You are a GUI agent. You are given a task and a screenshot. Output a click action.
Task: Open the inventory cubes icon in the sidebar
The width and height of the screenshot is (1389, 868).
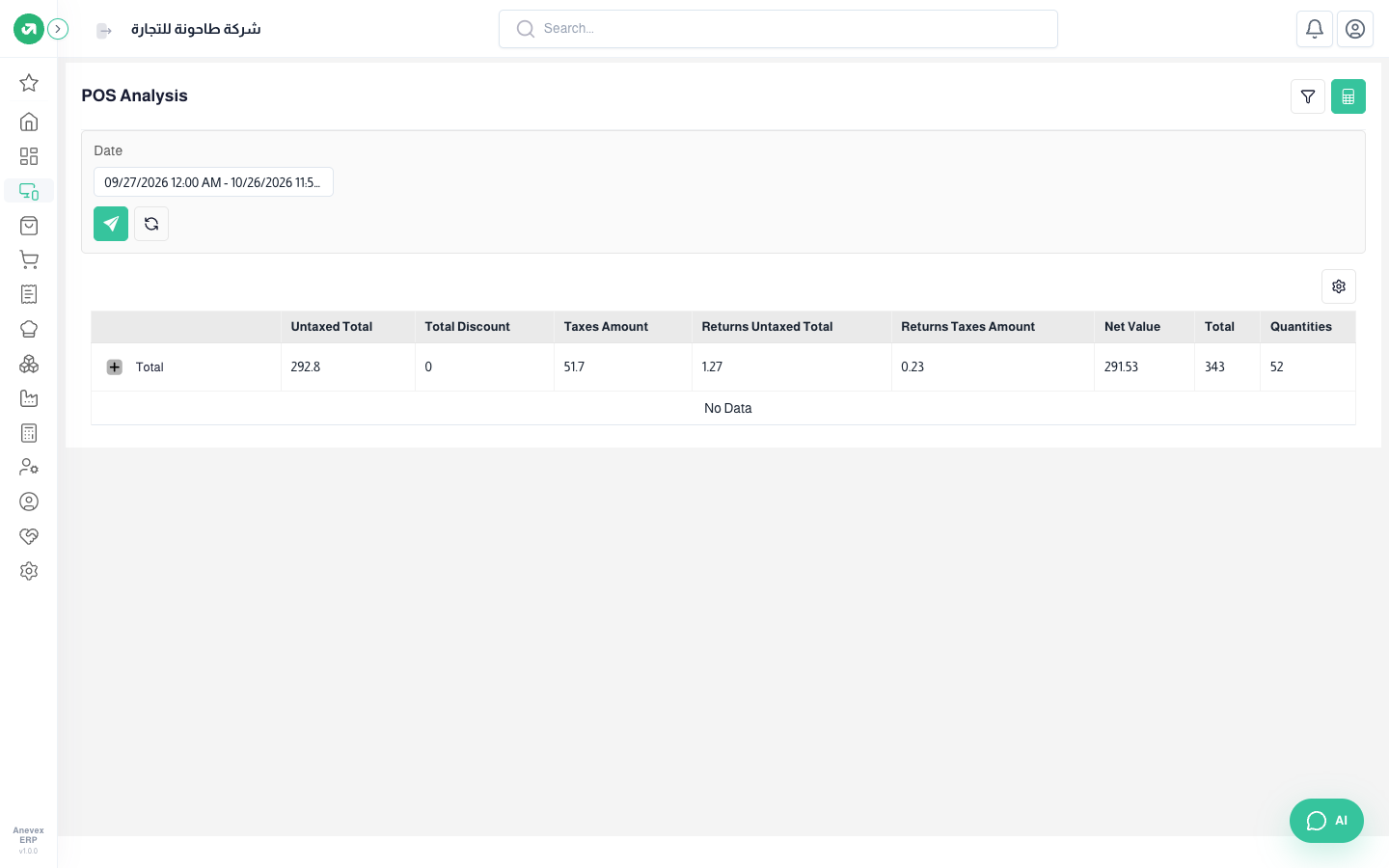coord(29,364)
